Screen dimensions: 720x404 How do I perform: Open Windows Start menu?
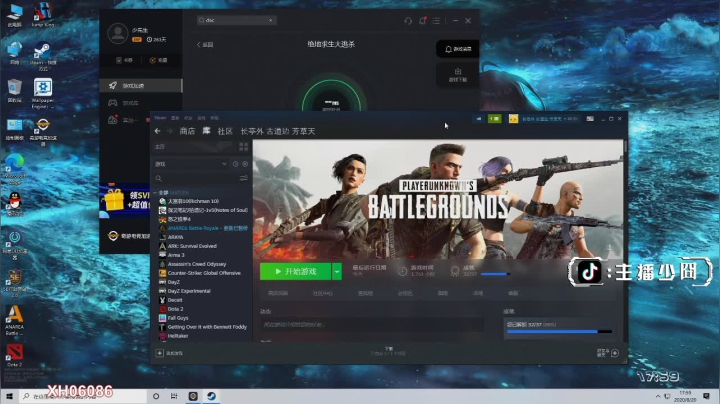[9, 396]
